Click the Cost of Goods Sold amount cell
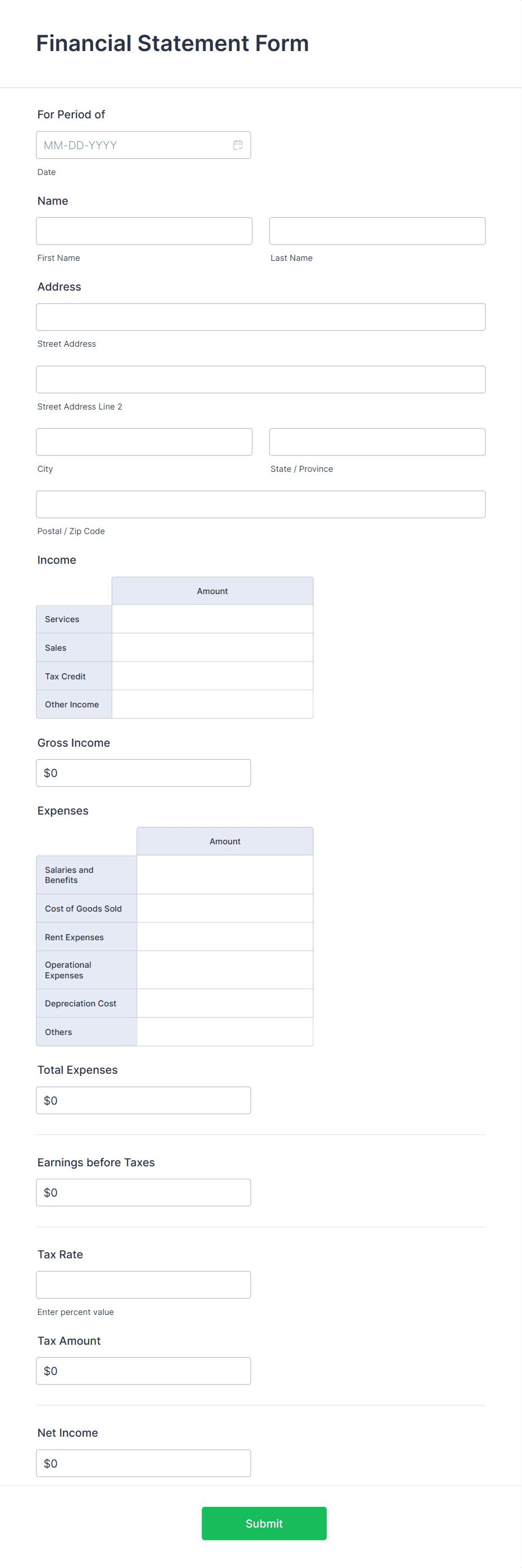 click(x=225, y=908)
